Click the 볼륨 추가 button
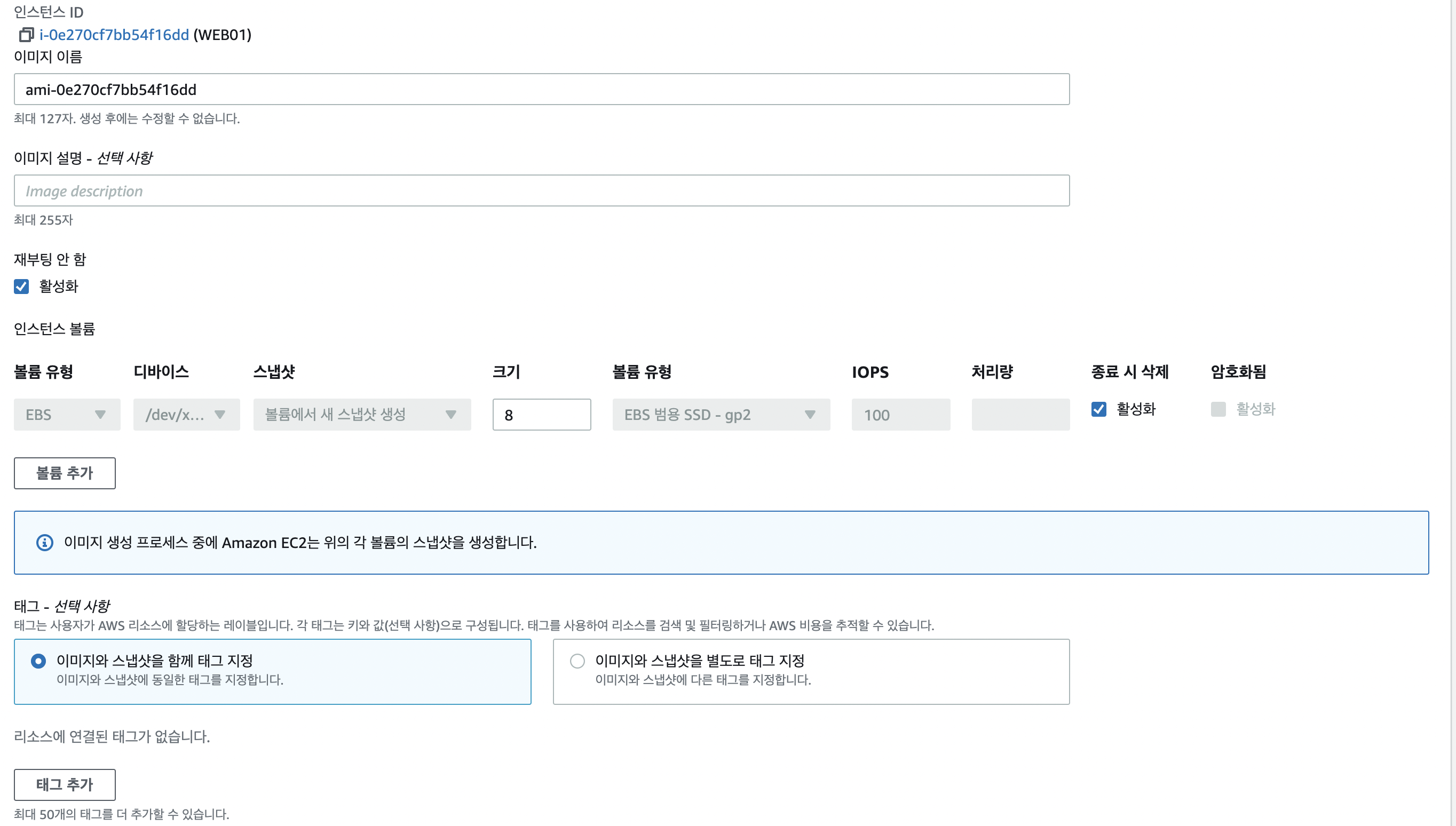This screenshot has width=1456, height=826. pos(65,473)
